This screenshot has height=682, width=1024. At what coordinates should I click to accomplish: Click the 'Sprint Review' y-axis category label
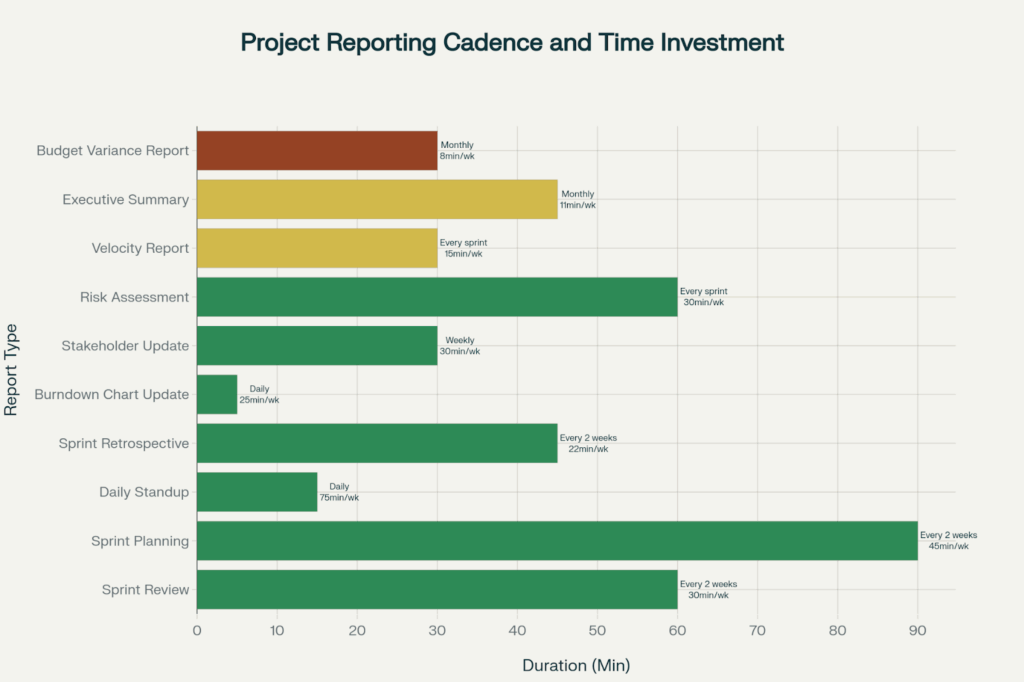(145, 590)
